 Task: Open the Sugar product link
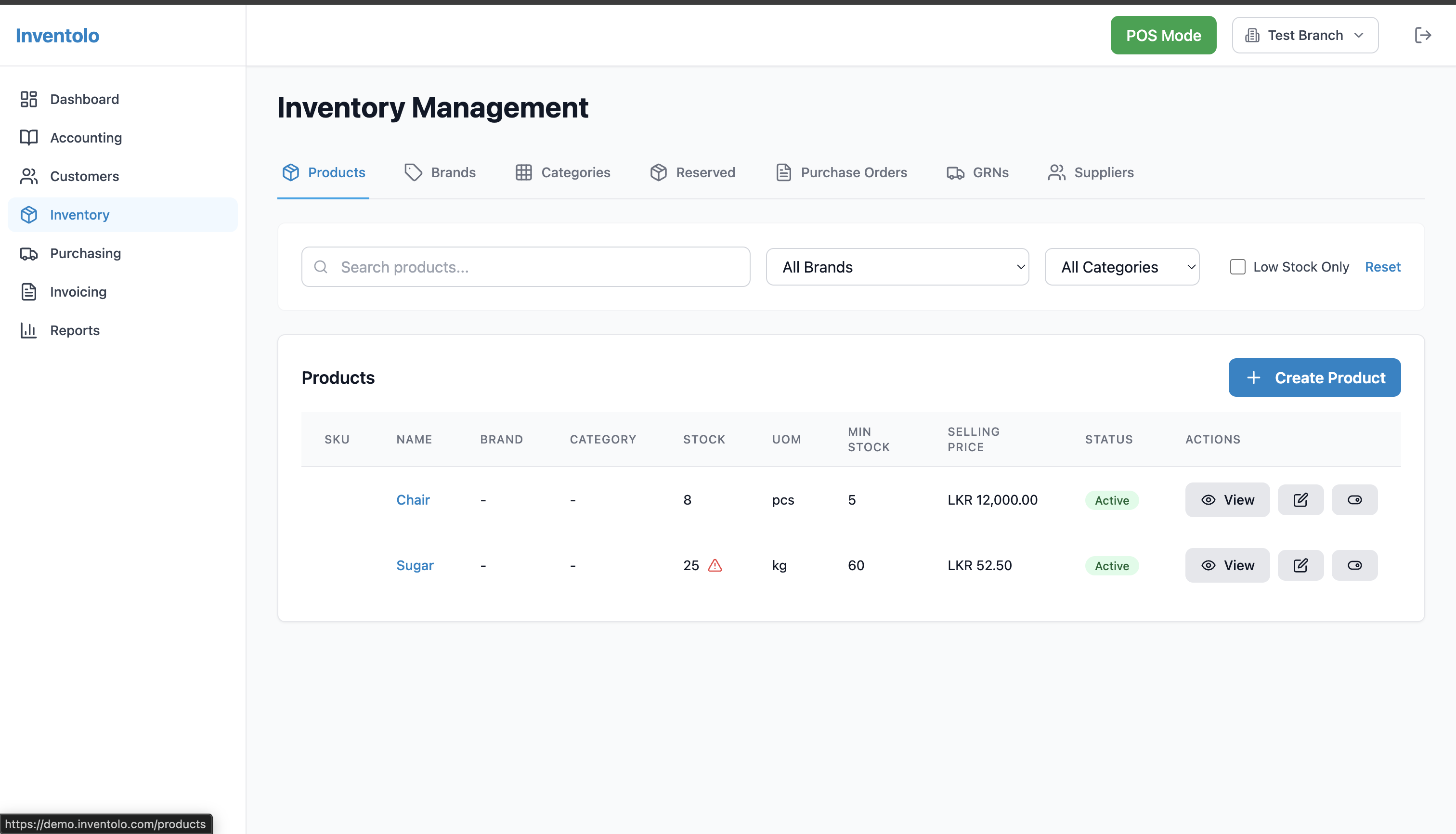[415, 565]
